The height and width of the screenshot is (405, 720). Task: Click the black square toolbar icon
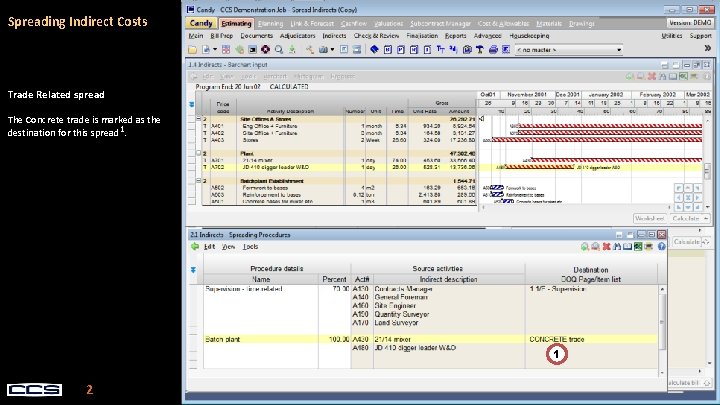252,50
